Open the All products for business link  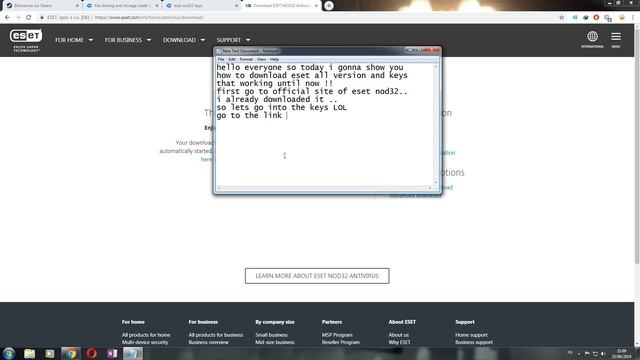216,335
